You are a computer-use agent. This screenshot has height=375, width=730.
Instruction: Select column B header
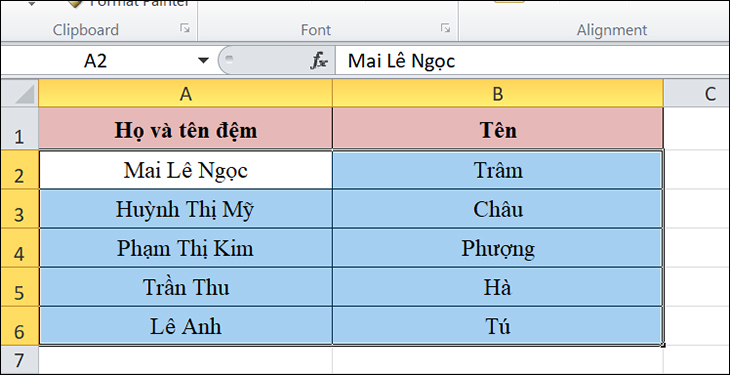(498, 94)
